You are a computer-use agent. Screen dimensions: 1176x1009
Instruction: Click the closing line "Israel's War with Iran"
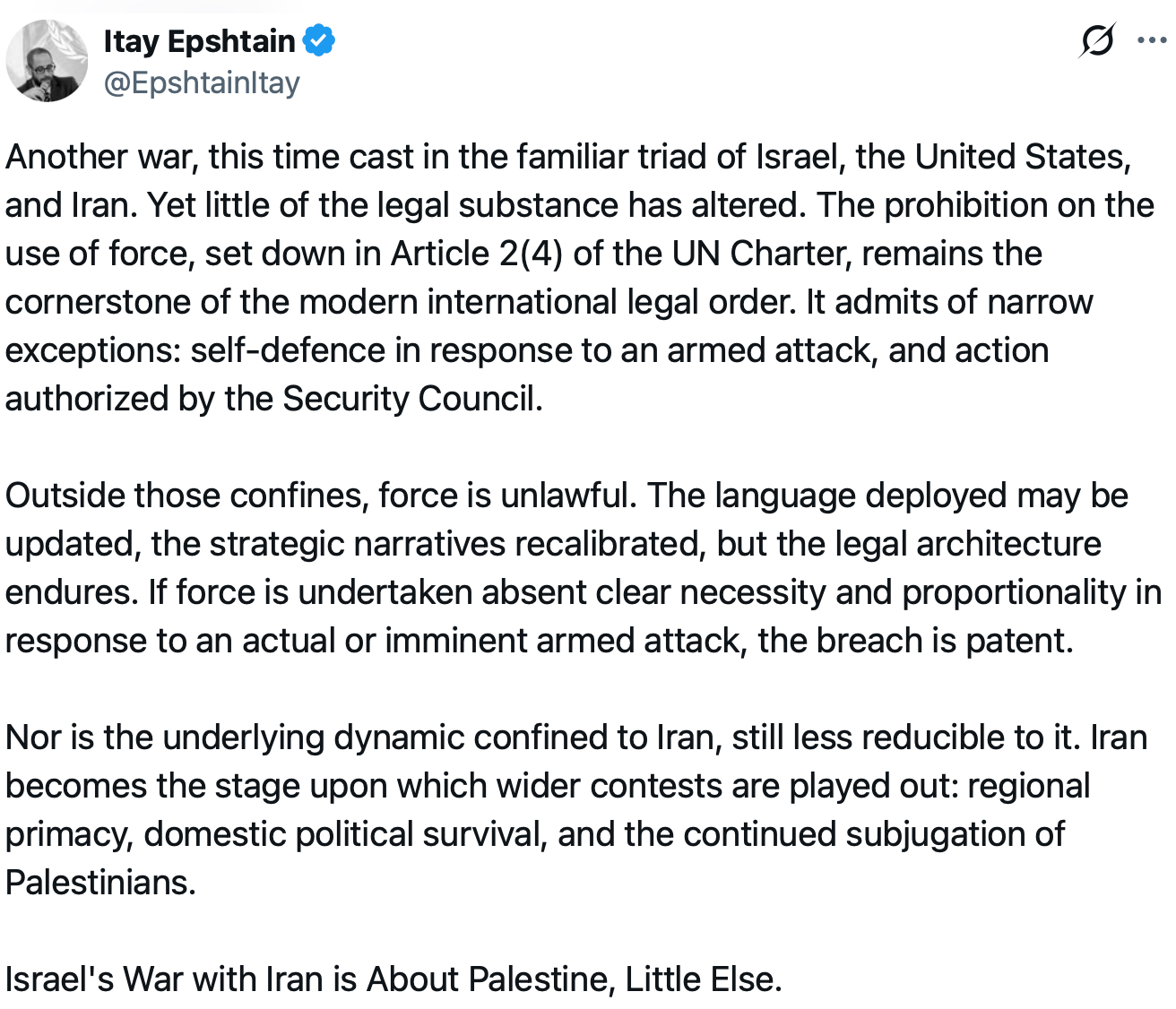coord(393,979)
